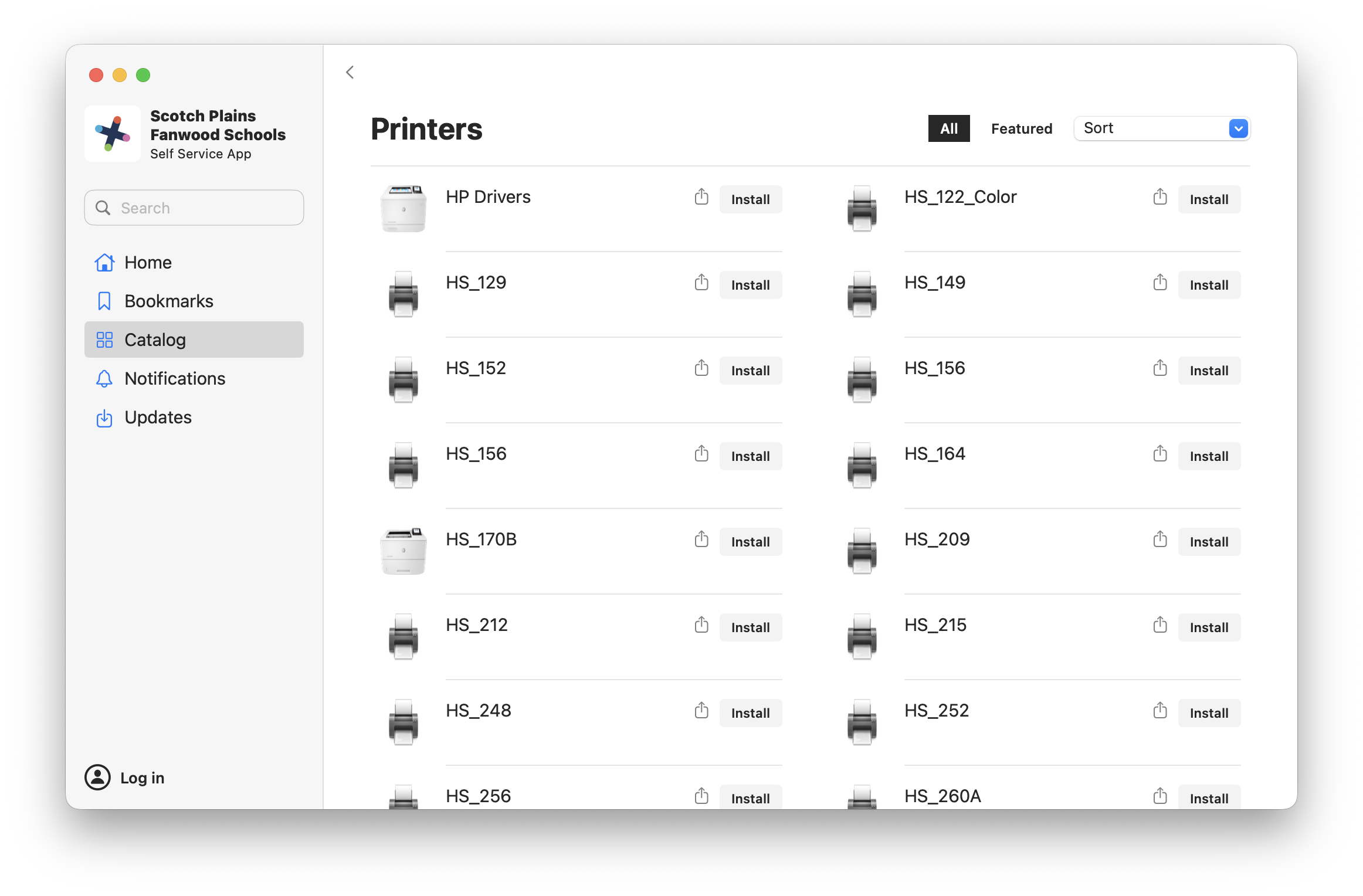Click the user account icon
Viewport: 1363px width, 896px height.
click(x=97, y=778)
